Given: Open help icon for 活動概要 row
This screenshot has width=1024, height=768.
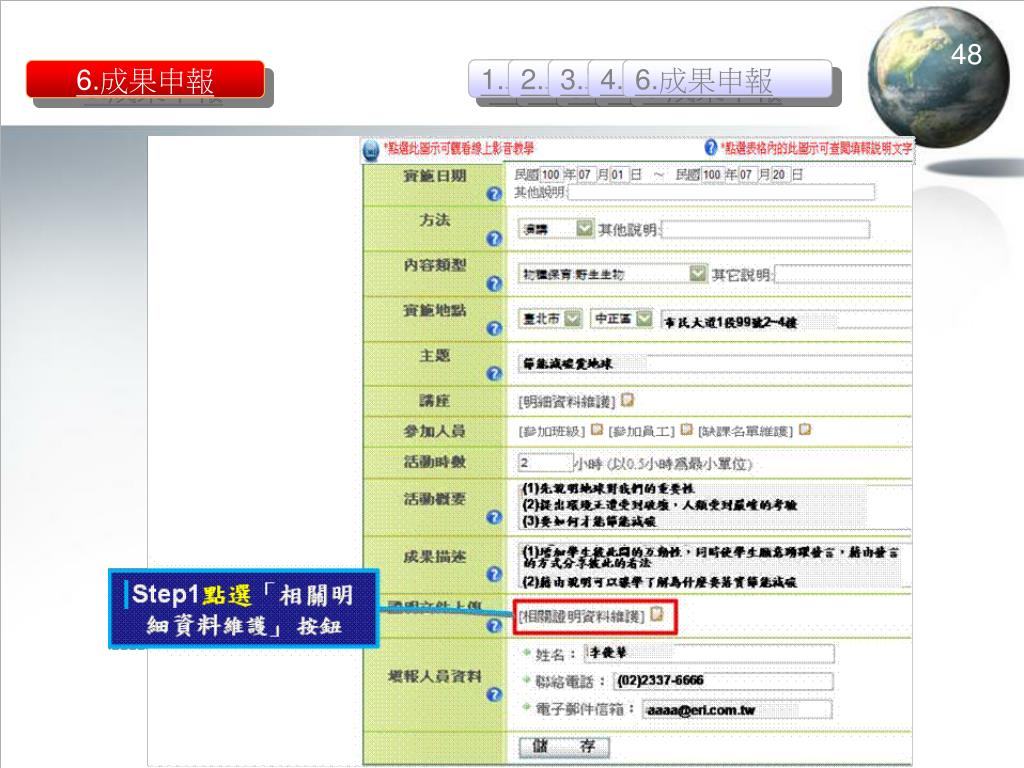Looking at the screenshot, I should pyautogui.click(x=494, y=517).
